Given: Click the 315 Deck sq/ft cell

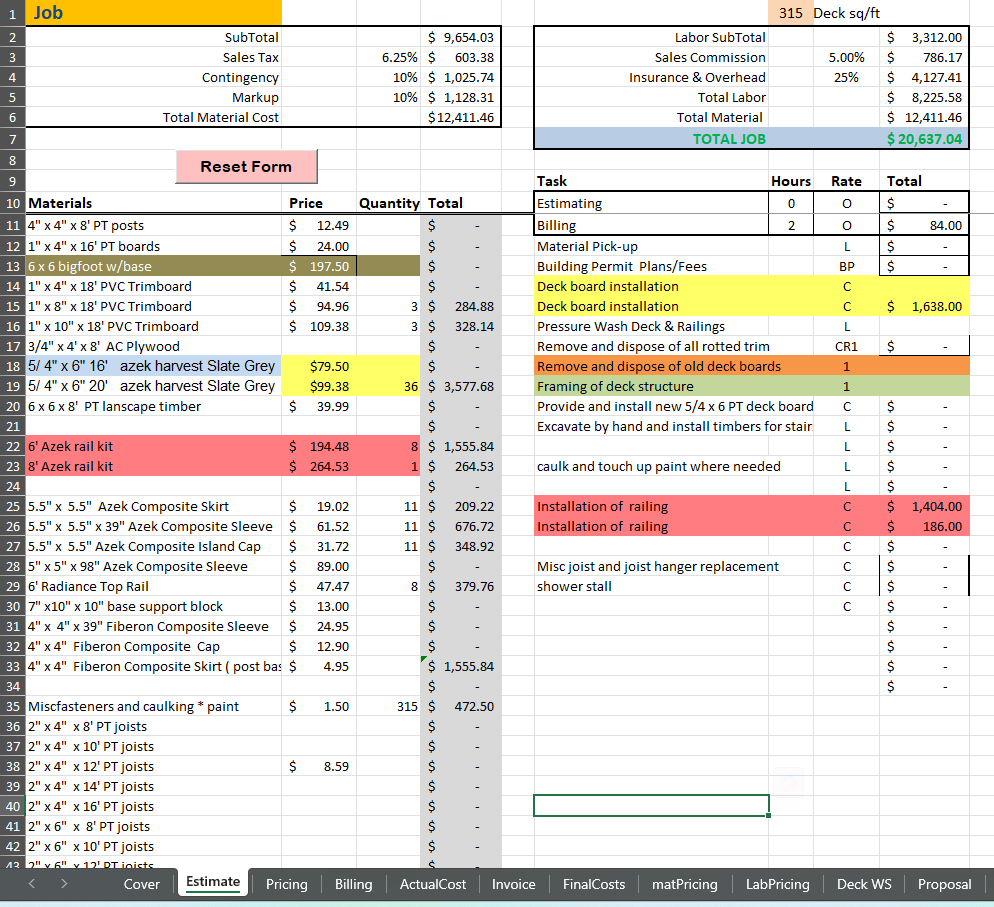Looking at the screenshot, I should click(x=792, y=13).
